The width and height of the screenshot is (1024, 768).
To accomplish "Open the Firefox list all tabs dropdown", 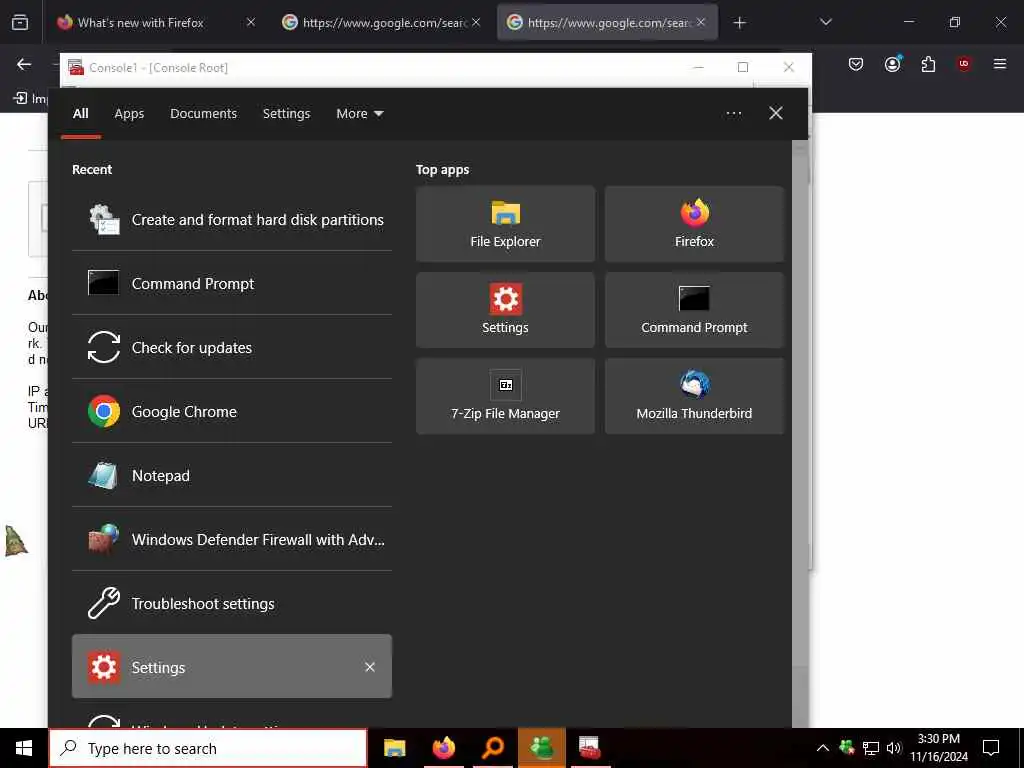I will [x=826, y=22].
